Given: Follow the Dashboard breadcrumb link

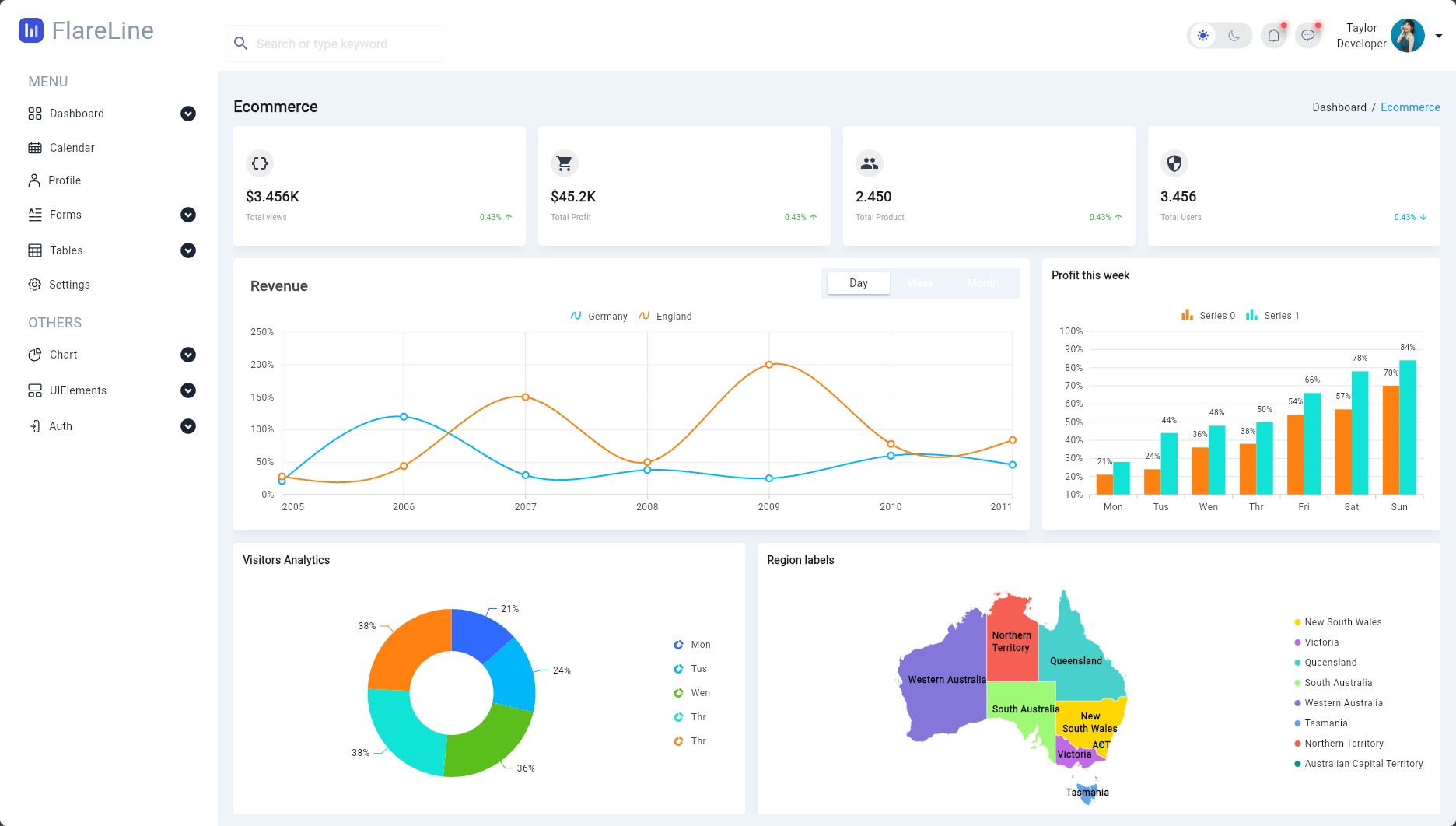Looking at the screenshot, I should 1339,107.
